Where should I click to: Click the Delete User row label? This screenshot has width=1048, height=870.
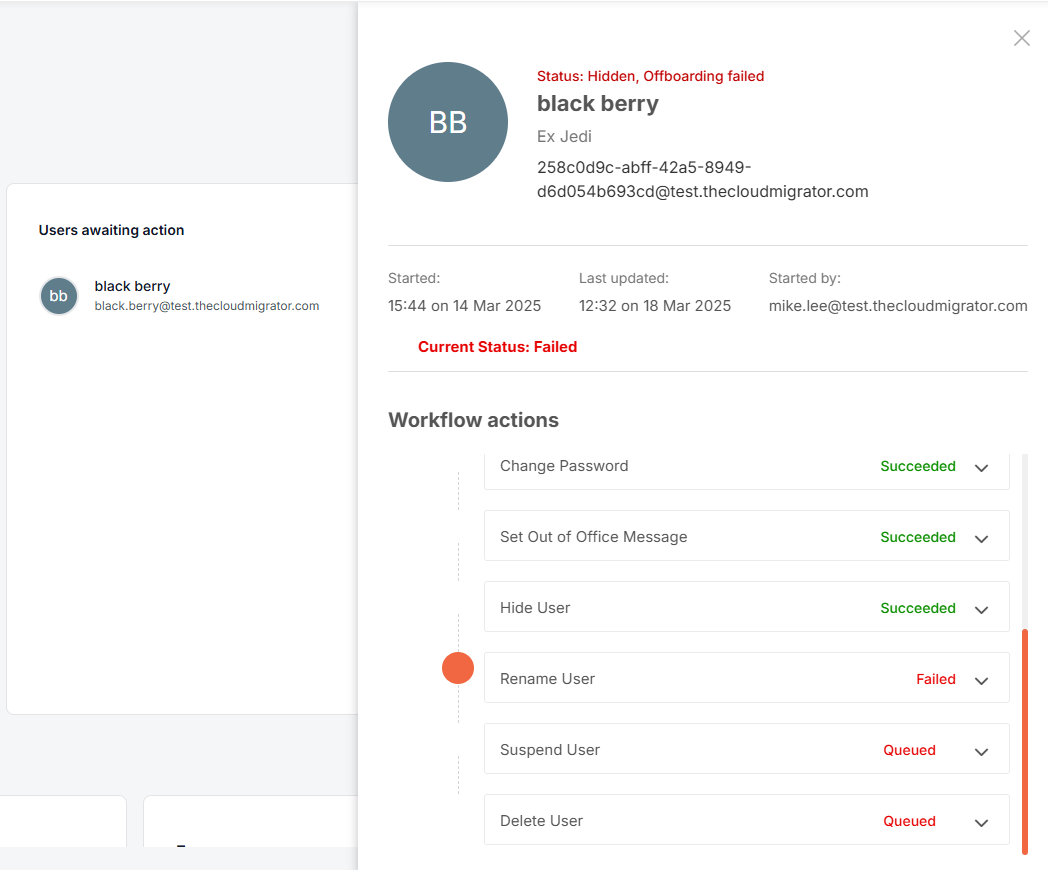click(541, 821)
